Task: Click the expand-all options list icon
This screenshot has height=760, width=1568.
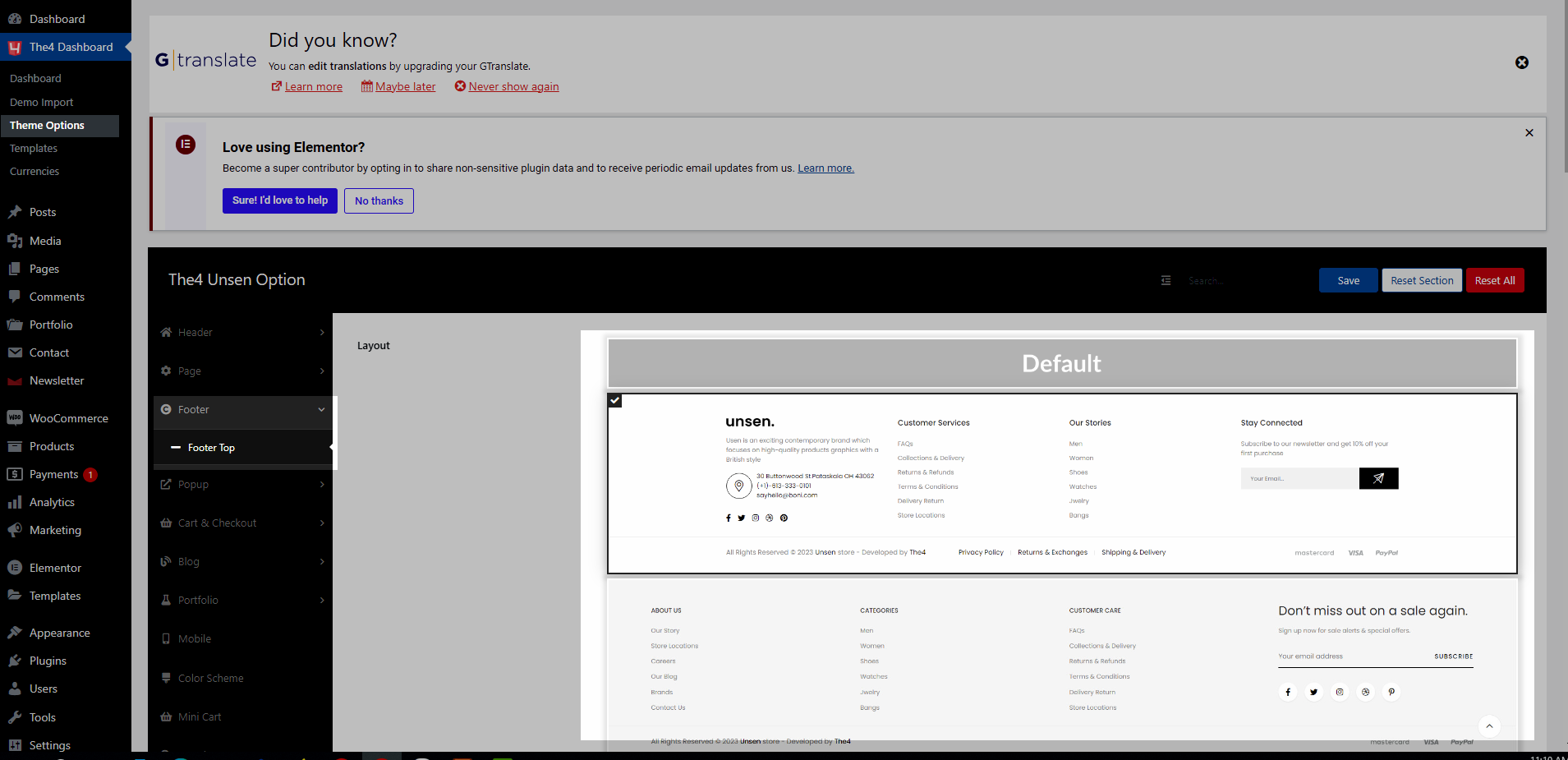Action: point(1166,280)
